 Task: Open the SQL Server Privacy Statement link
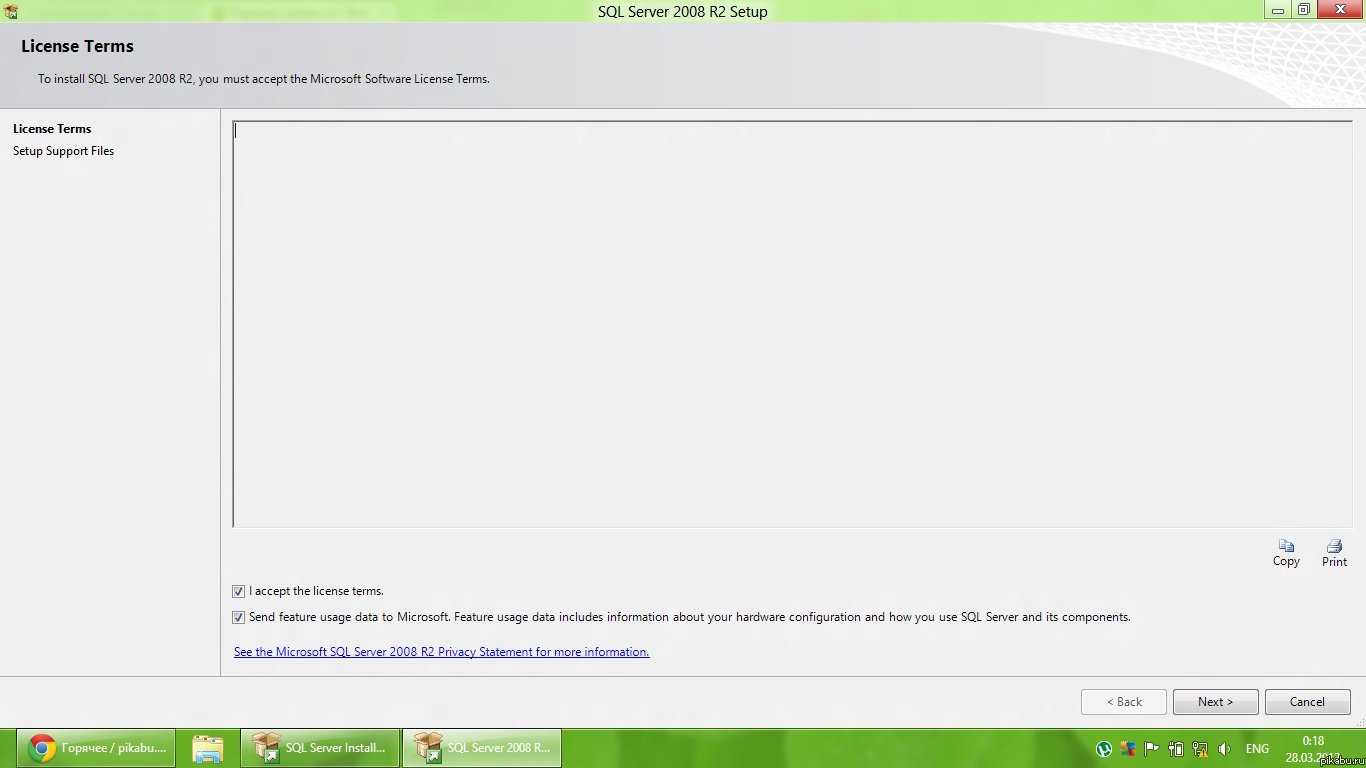441,652
